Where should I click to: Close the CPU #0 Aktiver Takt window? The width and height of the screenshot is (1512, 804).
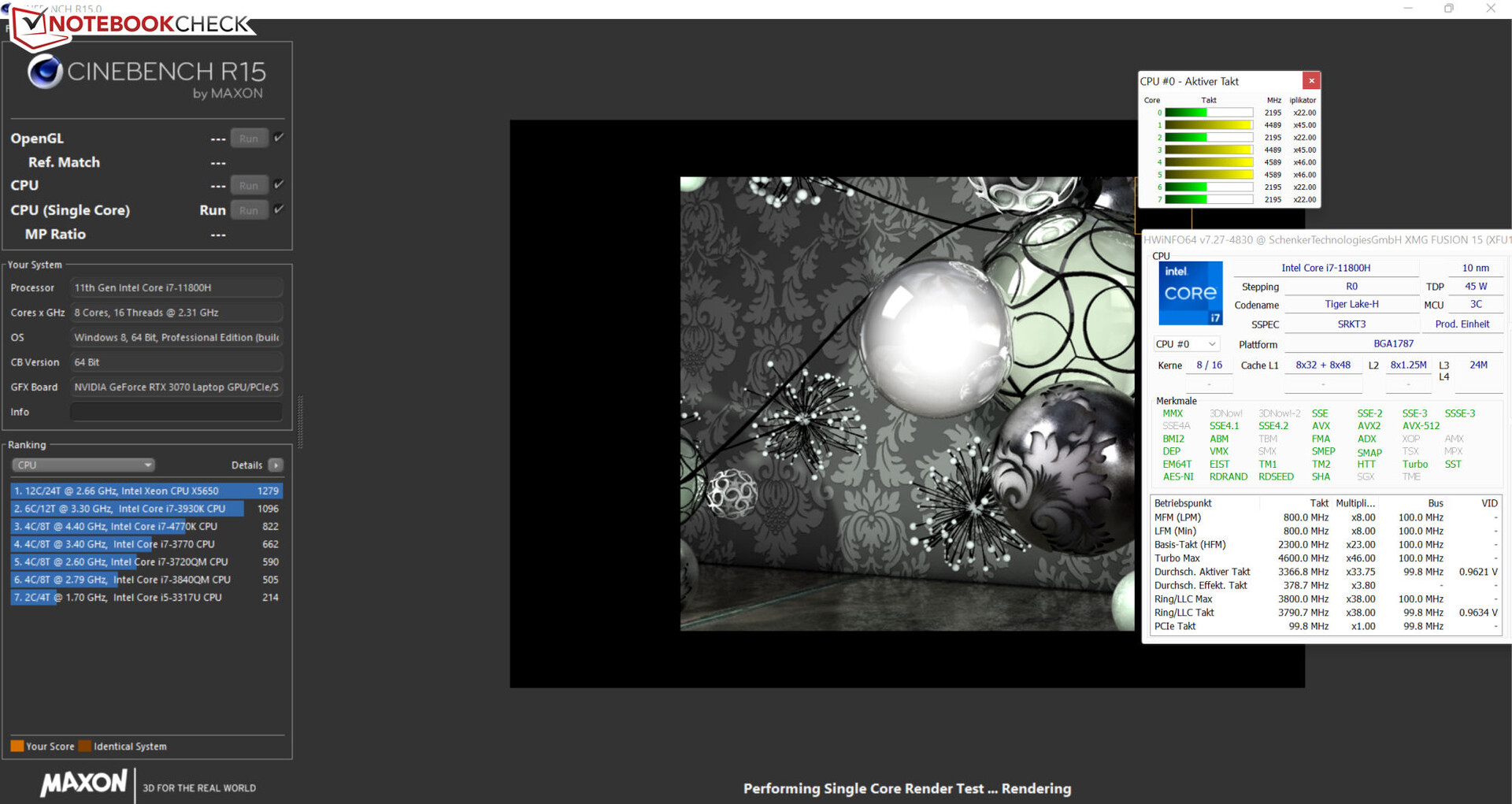(x=1311, y=80)
